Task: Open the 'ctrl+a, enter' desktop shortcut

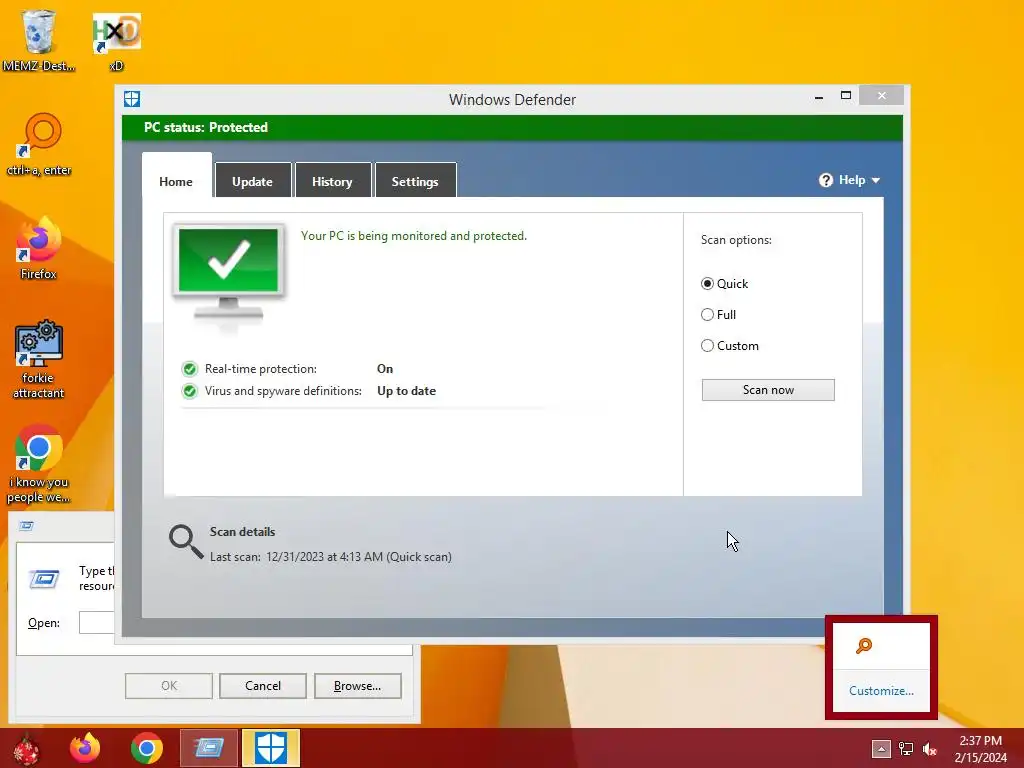Action: tap(39, 145)
